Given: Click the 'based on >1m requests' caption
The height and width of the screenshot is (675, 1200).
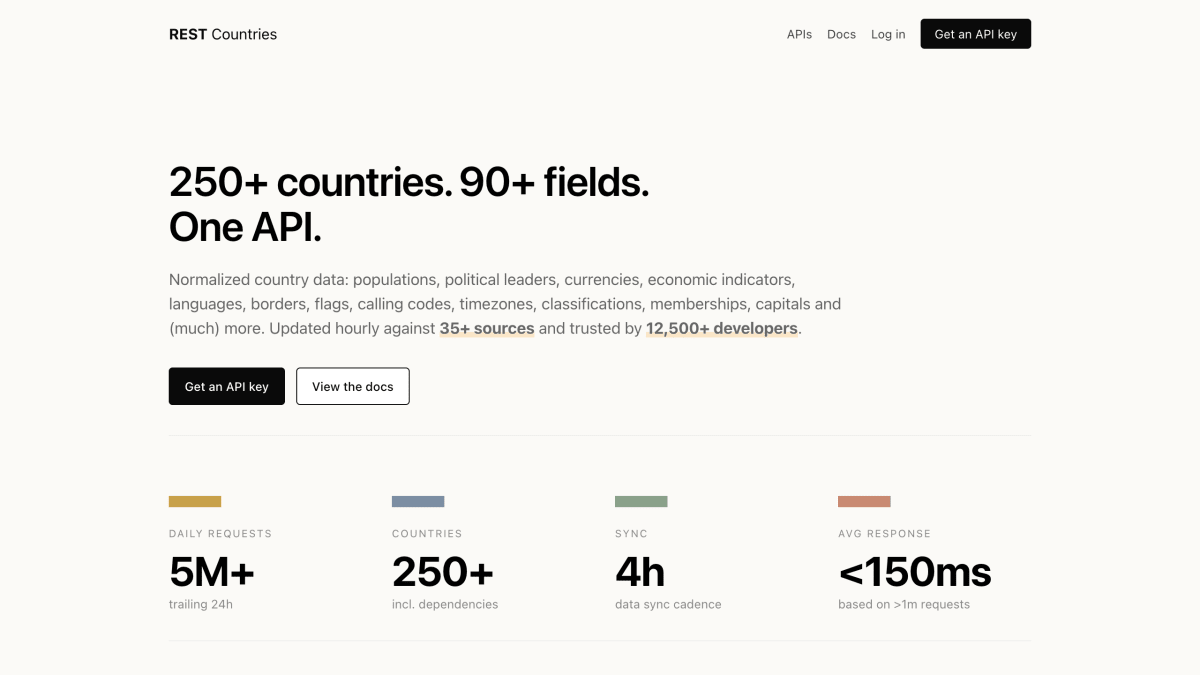Looking at the screenshot, I should [904, 604].
